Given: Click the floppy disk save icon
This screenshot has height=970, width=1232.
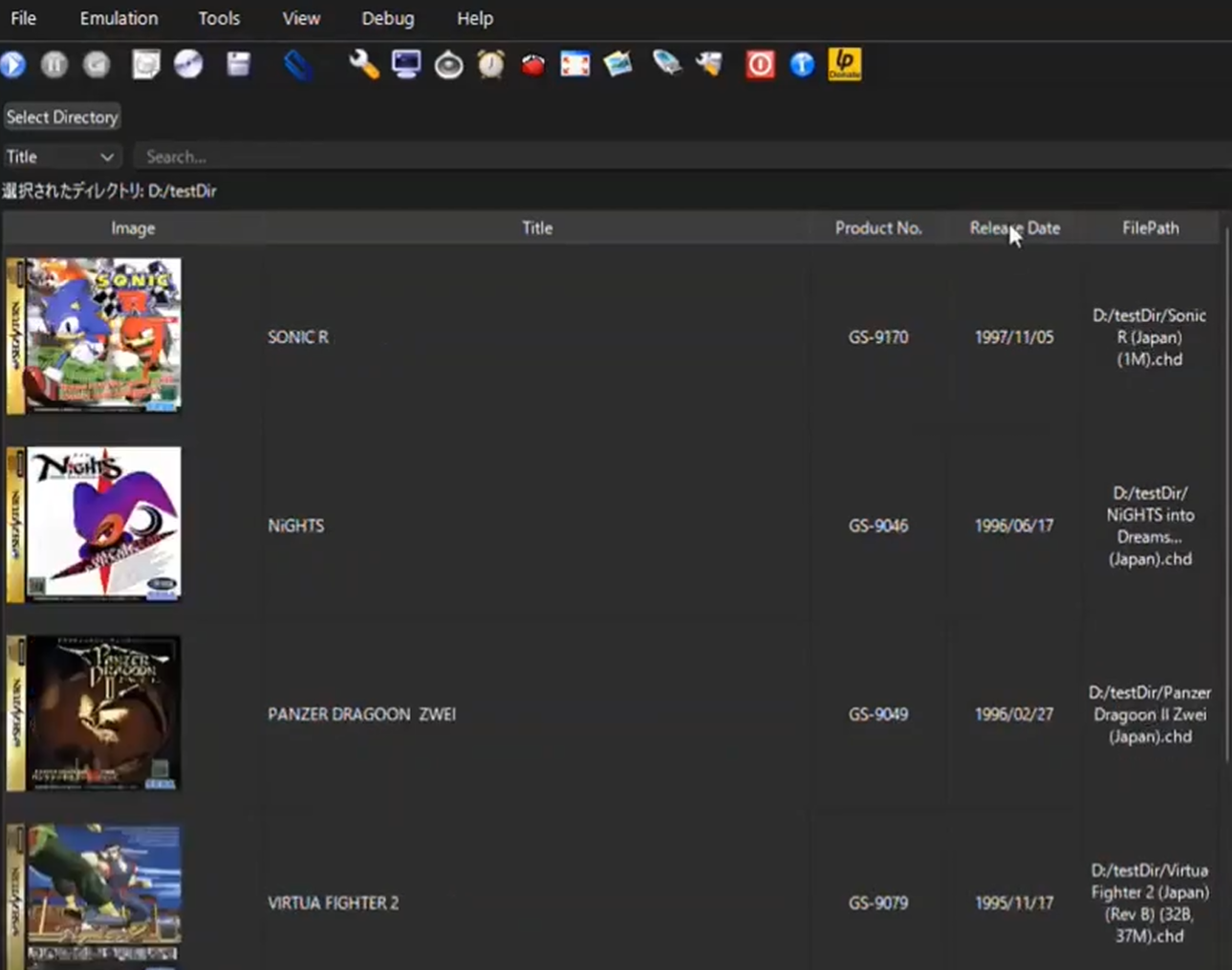Looking at the screenshot, I should [238, 64].
